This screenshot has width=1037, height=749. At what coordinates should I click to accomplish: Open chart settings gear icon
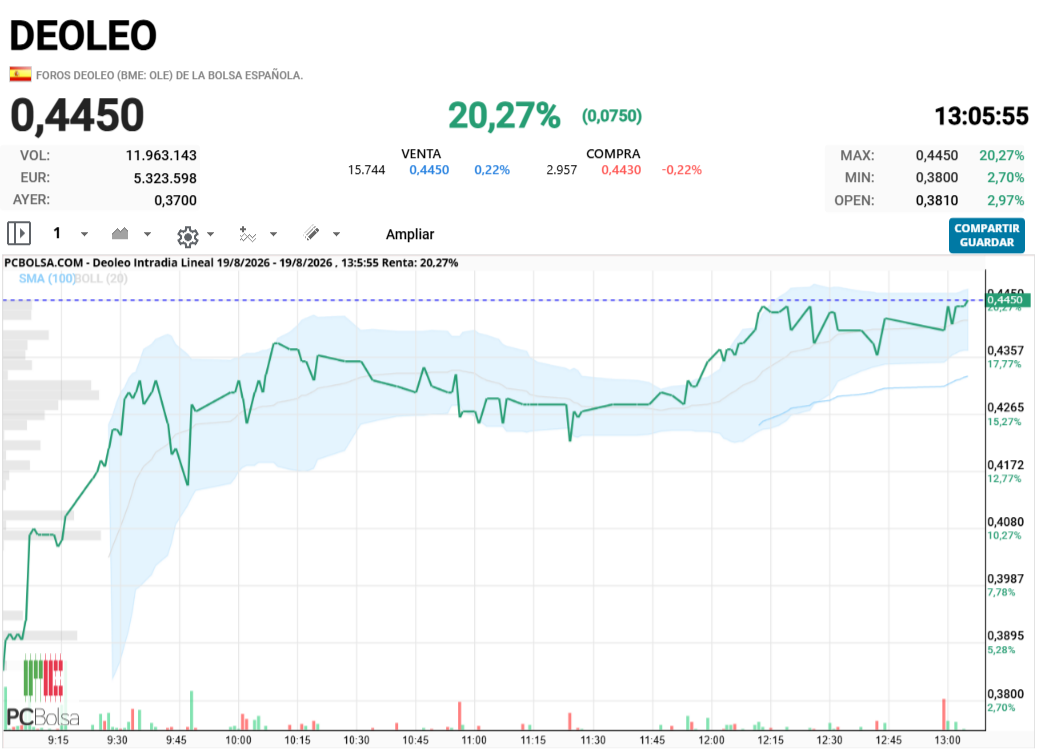click(188, 236)
